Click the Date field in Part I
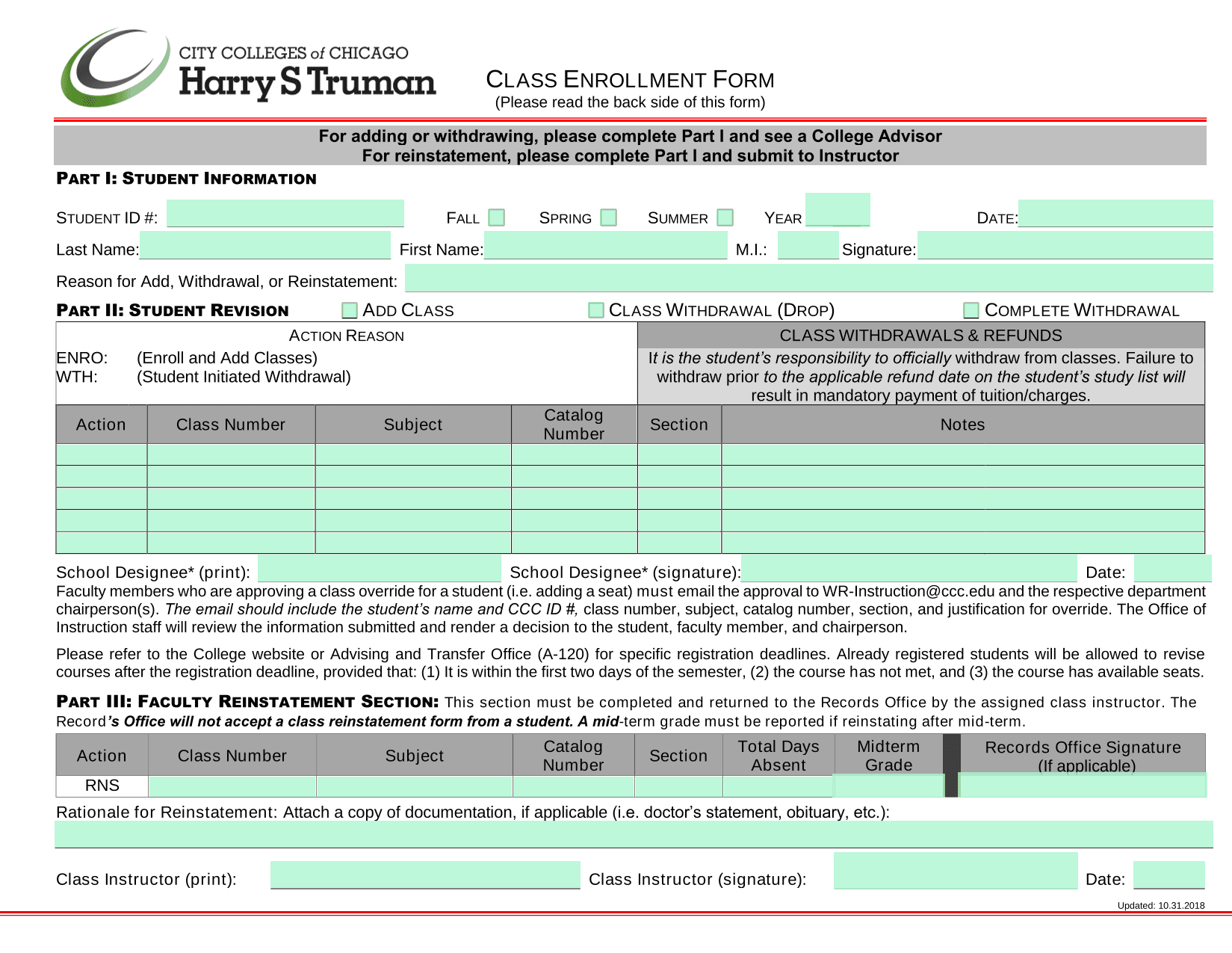 (x=1115, y=214)
